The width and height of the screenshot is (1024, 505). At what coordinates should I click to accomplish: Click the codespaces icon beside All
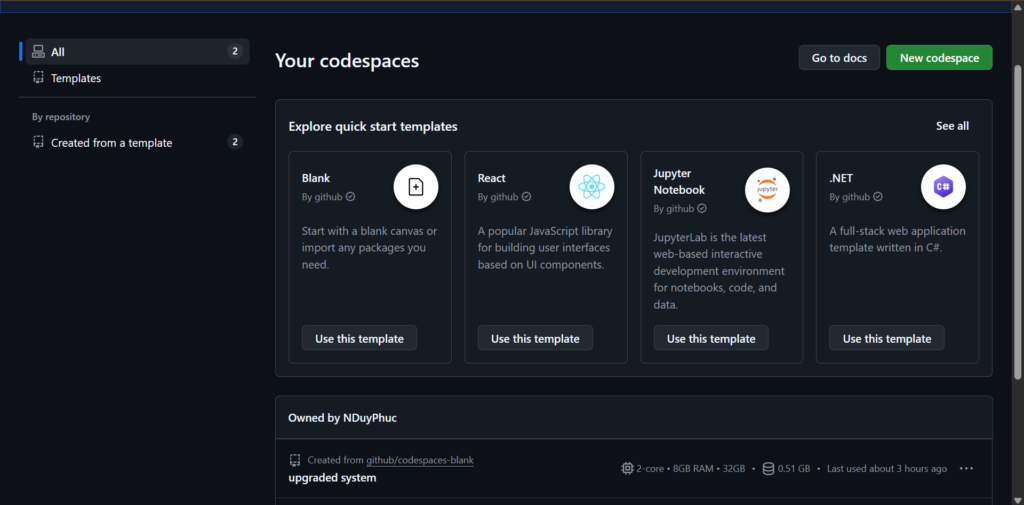38,52
